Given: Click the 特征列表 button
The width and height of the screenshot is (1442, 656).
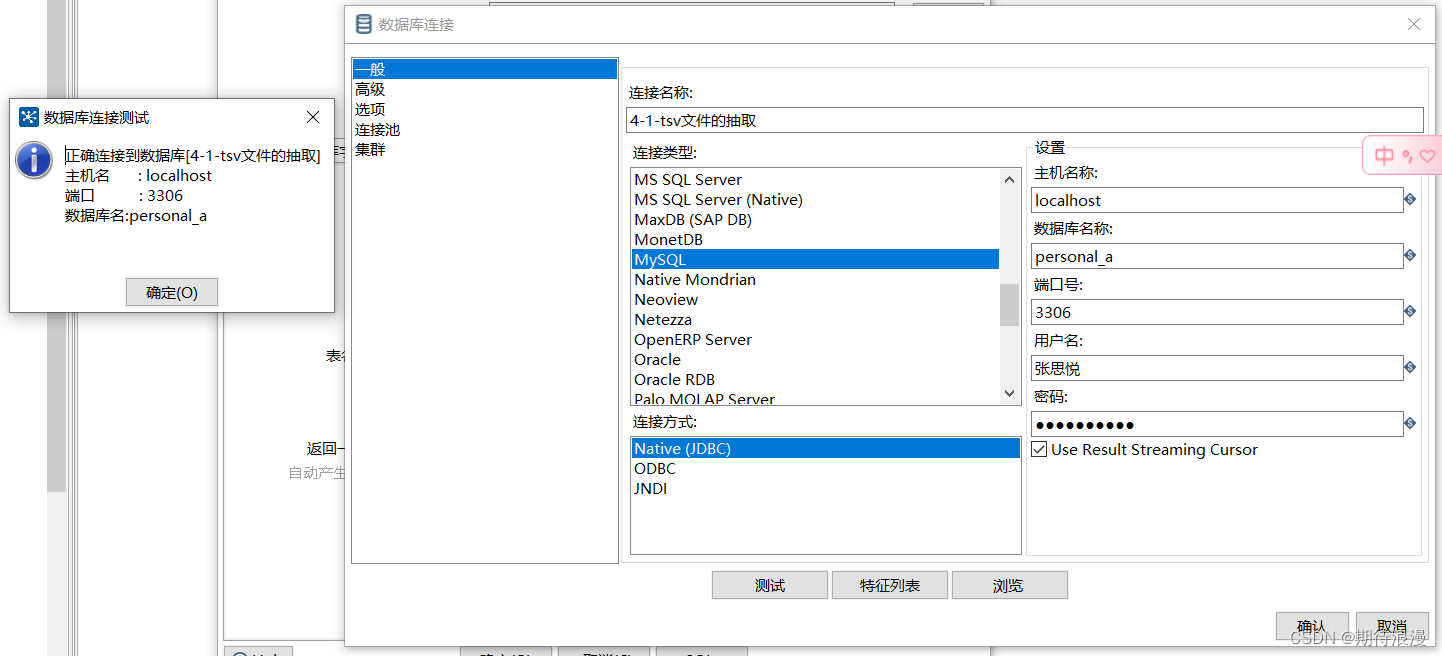Looking at the screenshot, I should (889, 584).
